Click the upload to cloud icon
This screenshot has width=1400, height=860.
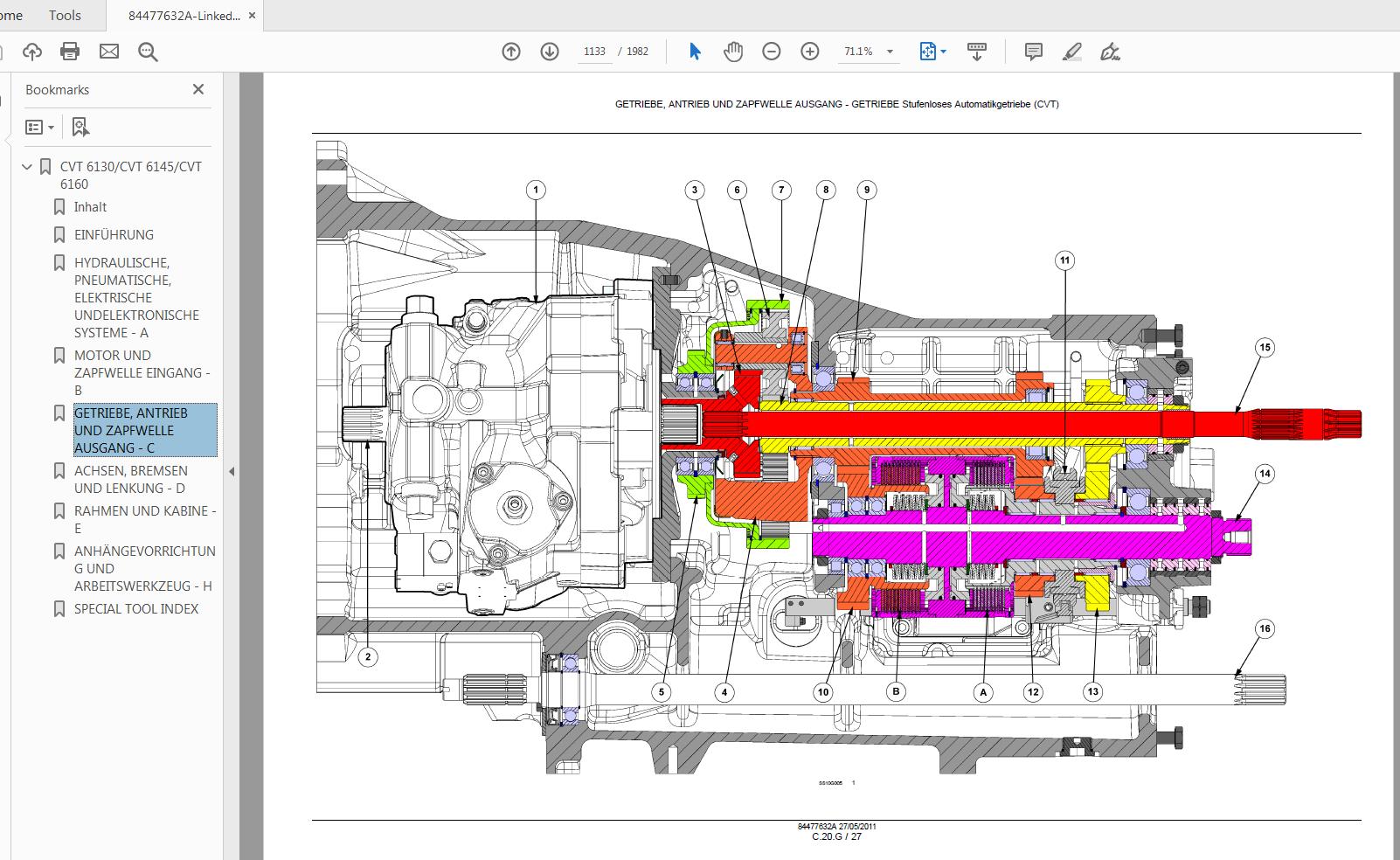(32, 52)
